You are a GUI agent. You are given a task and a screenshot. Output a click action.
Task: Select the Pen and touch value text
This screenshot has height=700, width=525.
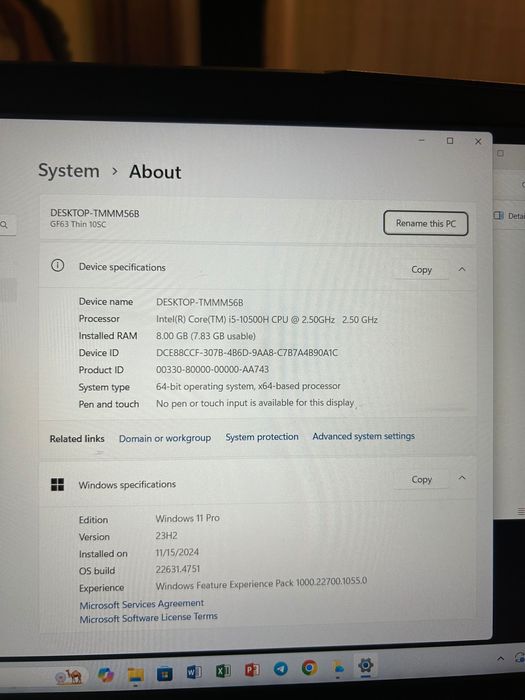[255, 403]
